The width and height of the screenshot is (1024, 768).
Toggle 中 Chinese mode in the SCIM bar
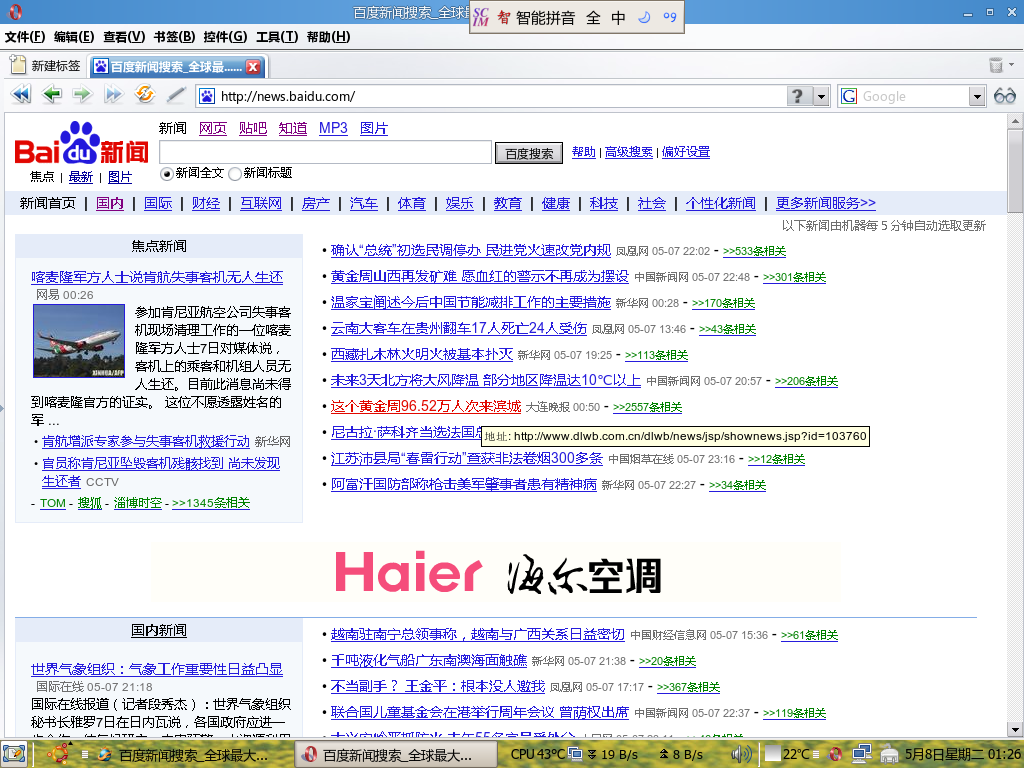point(618,18)
